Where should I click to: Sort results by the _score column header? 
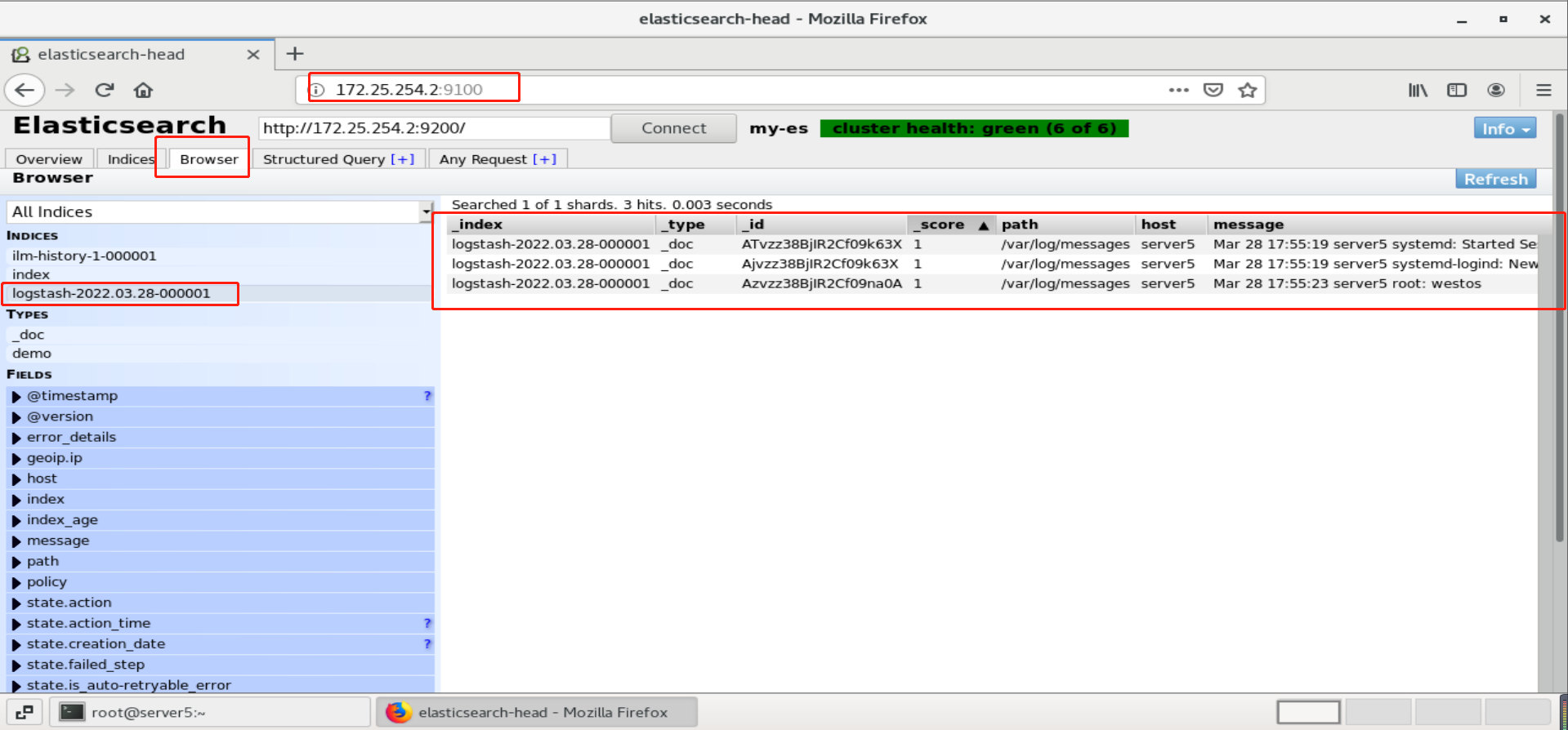tap(951, 225)
